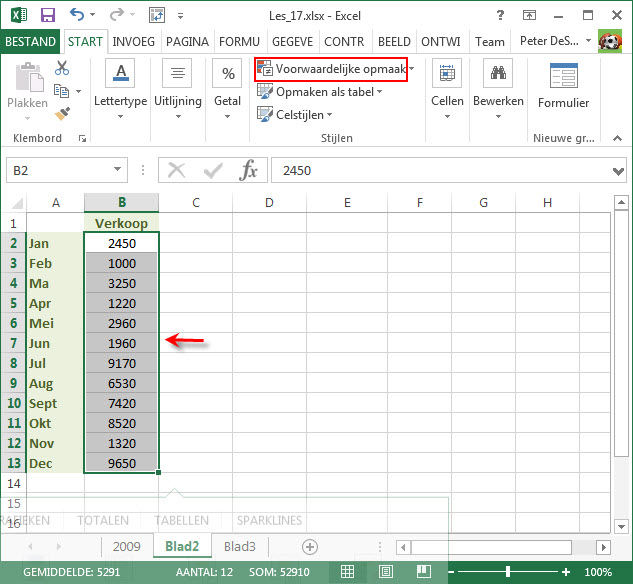Cut selection with scissors icon

click(x=62, y=68)
